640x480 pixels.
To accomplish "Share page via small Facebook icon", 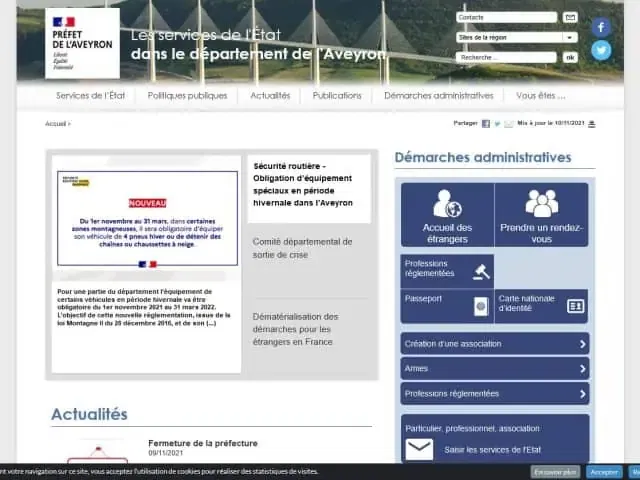I will 486,124.
